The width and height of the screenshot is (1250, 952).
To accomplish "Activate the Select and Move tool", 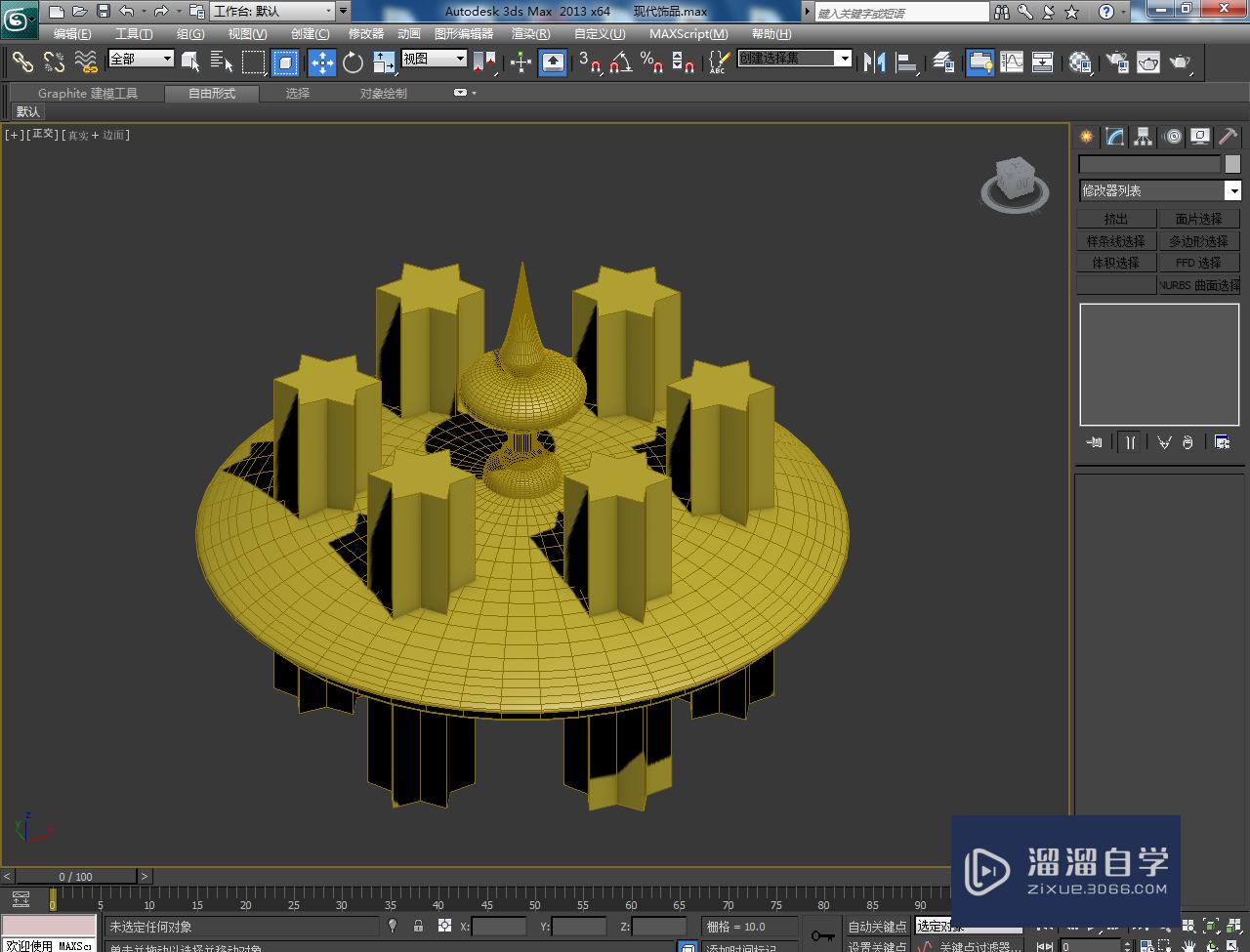I will click(322, 62).
